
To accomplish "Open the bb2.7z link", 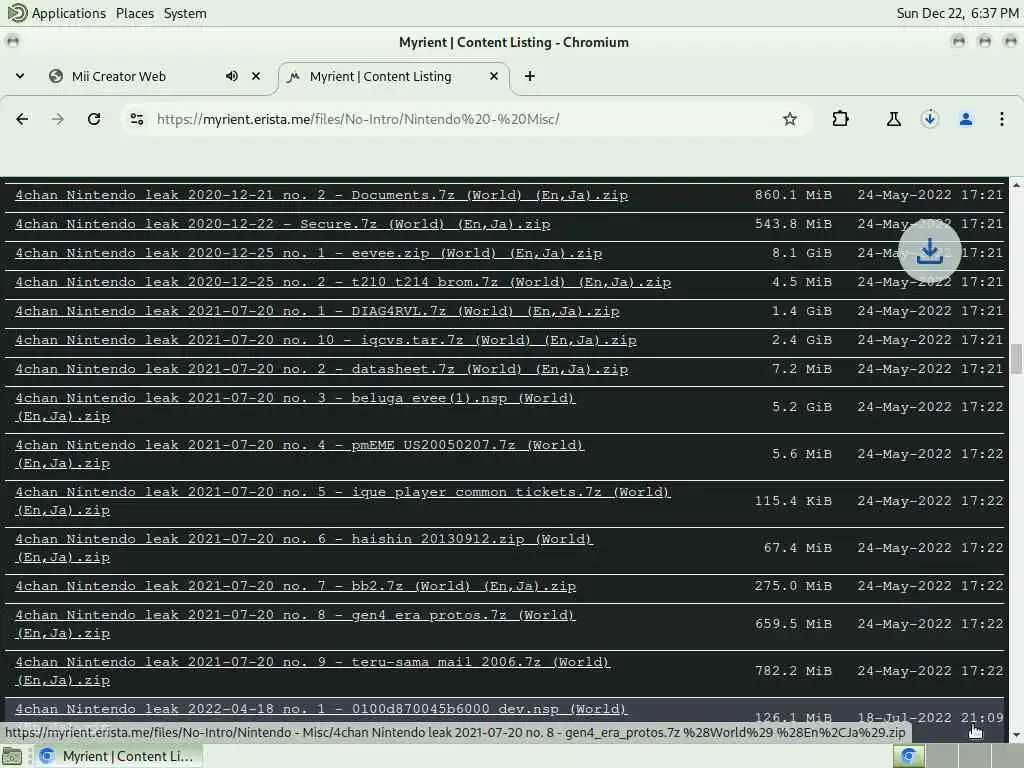I will [295, 586].
